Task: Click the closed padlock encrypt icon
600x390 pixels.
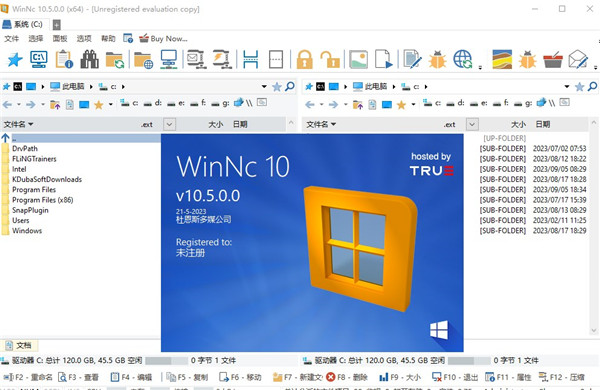Action: pos(305,59)
